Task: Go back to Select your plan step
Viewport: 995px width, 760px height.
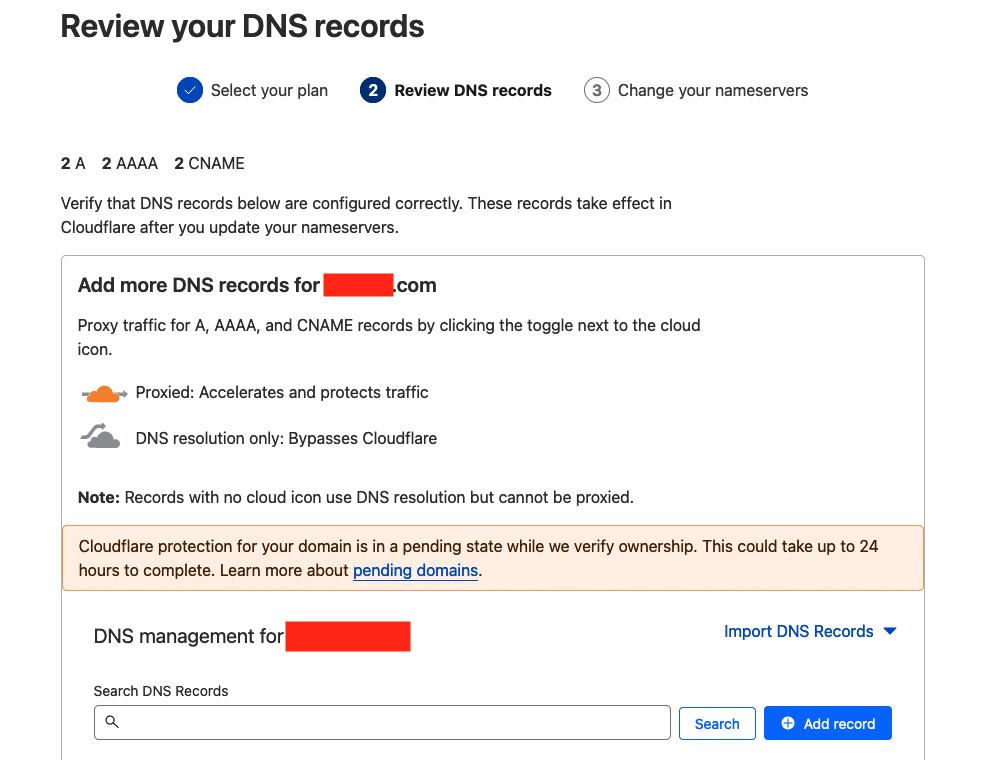Action: coord(269,91)
